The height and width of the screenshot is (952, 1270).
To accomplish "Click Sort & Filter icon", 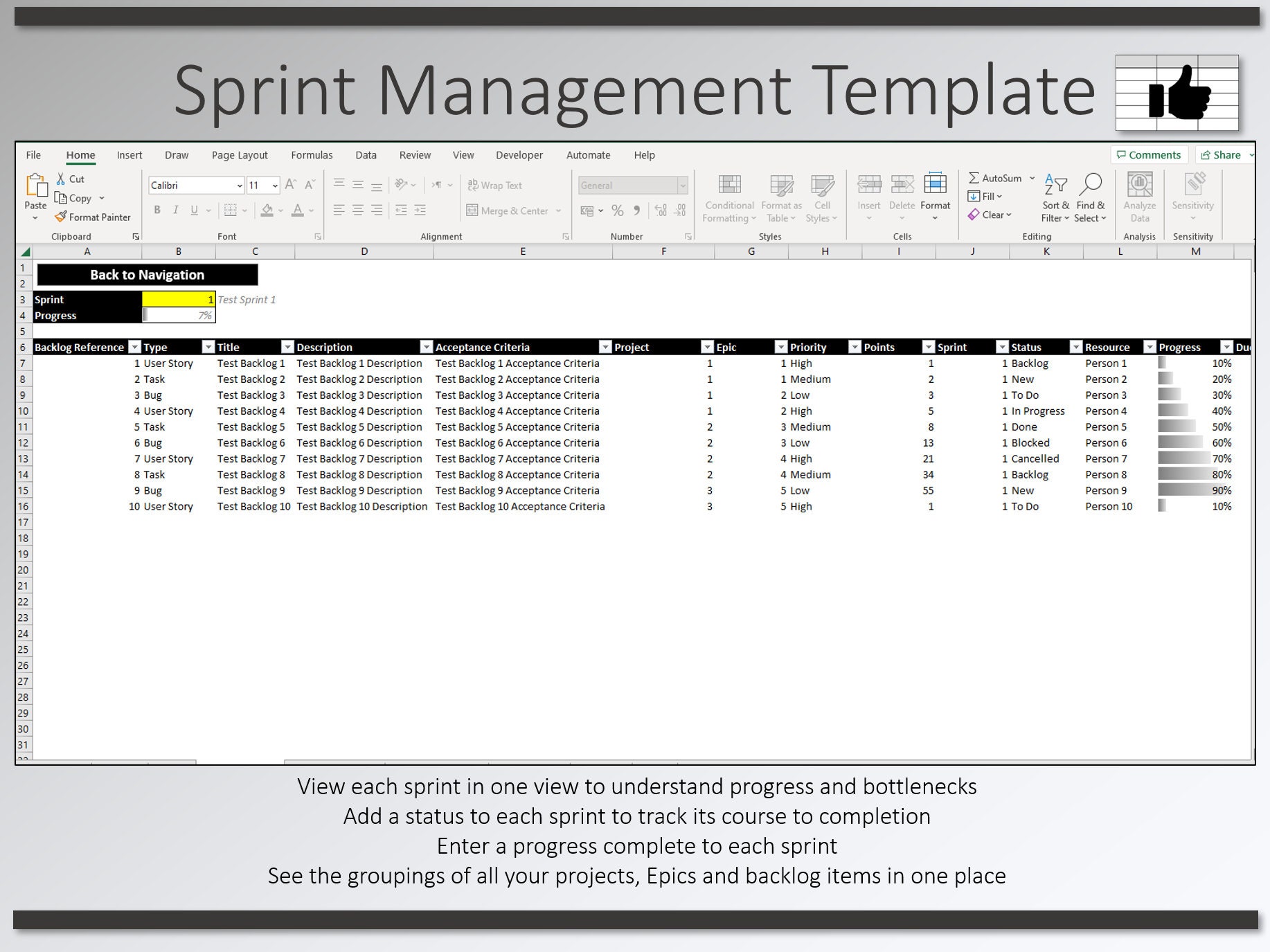I will 1055,185.
